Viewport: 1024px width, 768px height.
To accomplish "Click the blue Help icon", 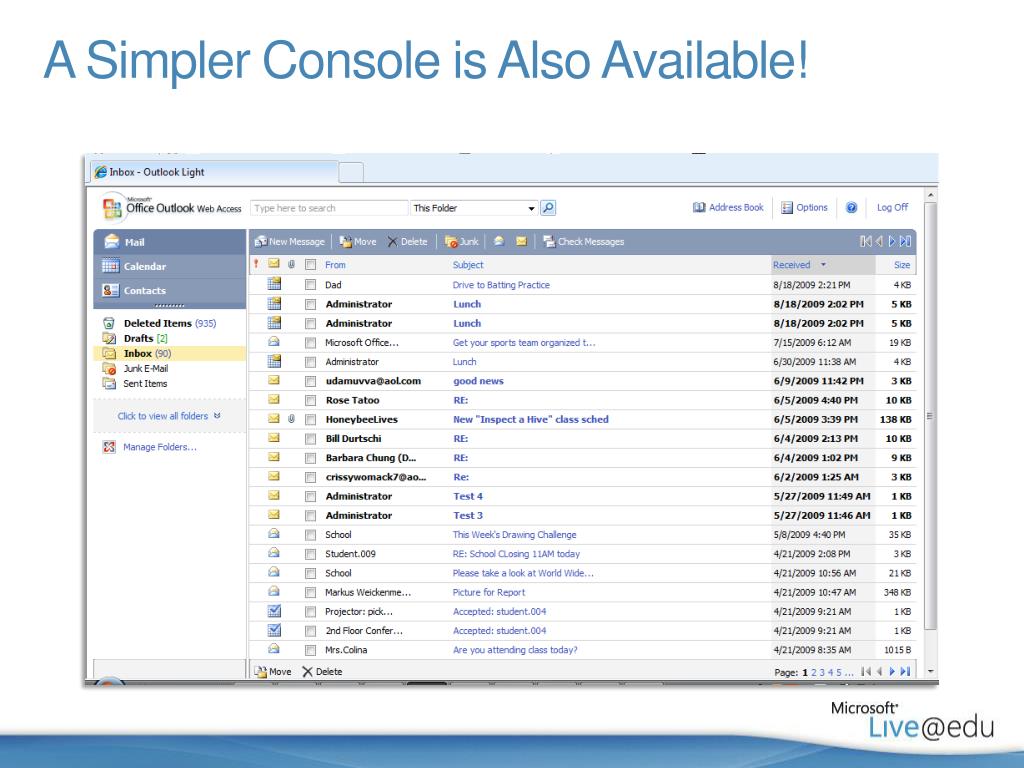I will coord(852,207).
